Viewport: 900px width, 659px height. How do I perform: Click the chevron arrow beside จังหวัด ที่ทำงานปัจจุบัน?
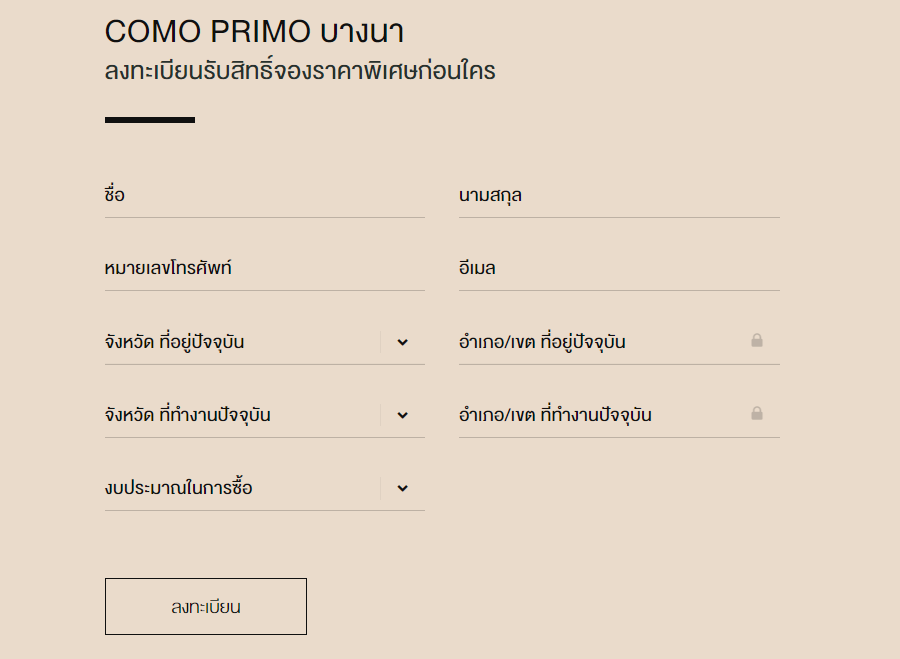click(x=402, y=415)
